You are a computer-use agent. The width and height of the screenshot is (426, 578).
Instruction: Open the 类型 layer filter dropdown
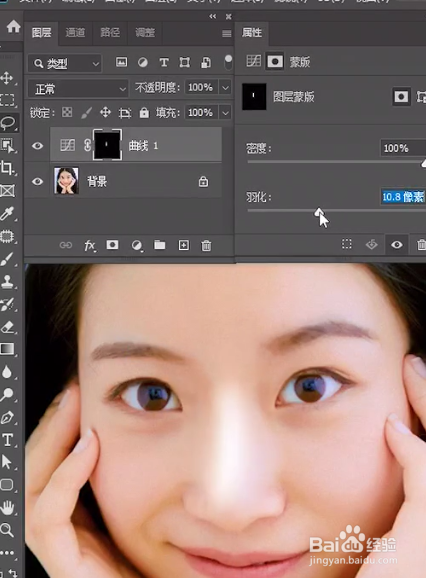64,64
